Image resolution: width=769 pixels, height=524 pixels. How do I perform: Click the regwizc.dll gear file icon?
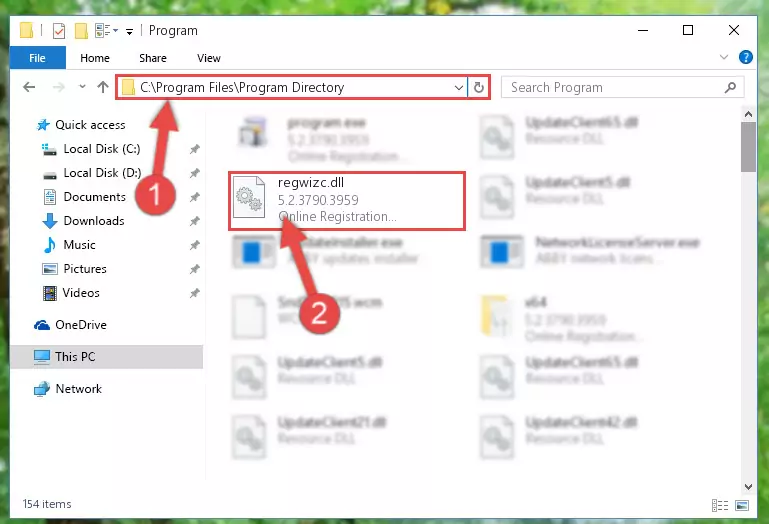click(249, 197)
